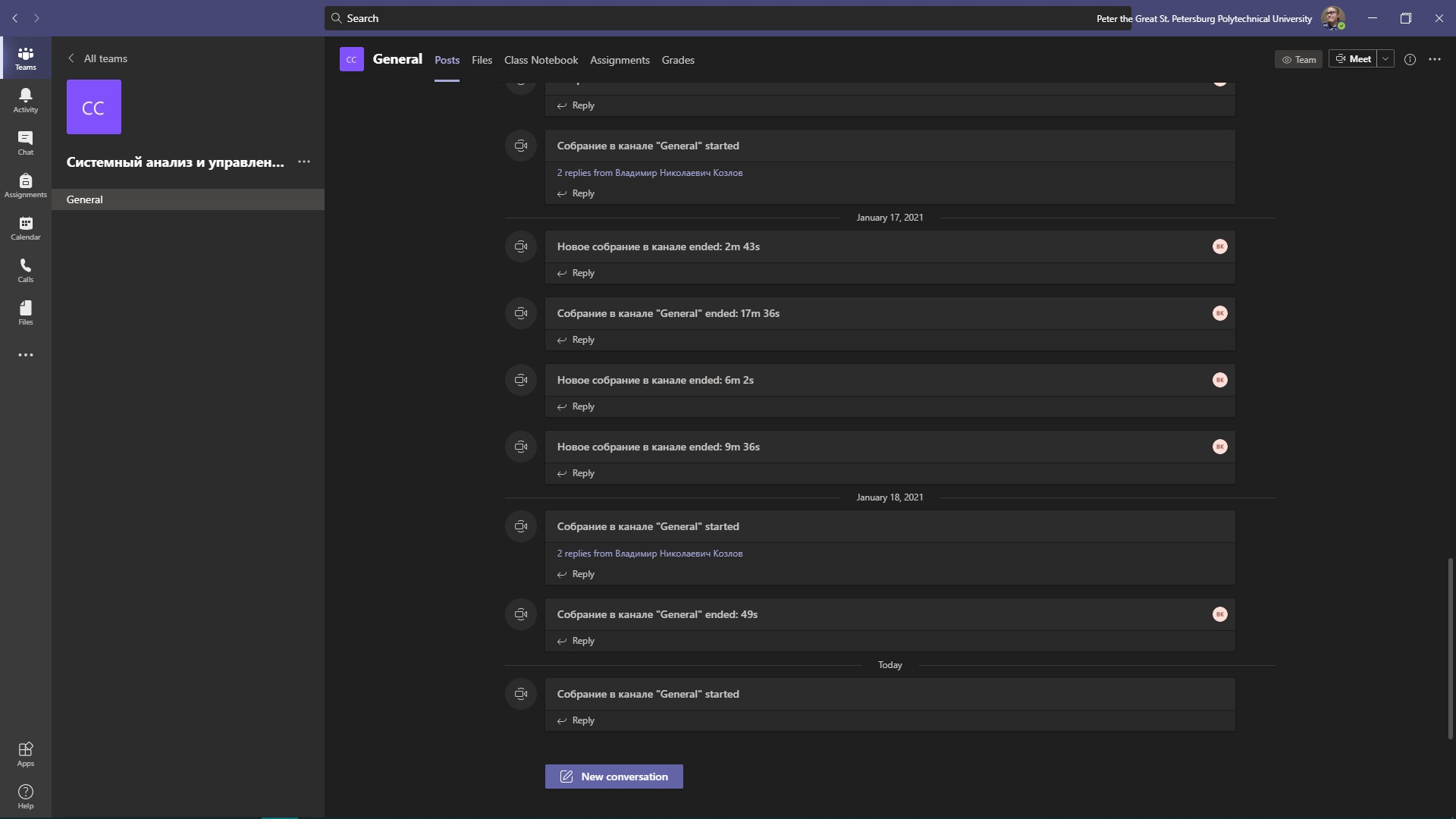The height and width of the screenshot is (819, 1456).
Task: Click the forward navigation arrow in title bar
Action: click(x=36, y=18)
